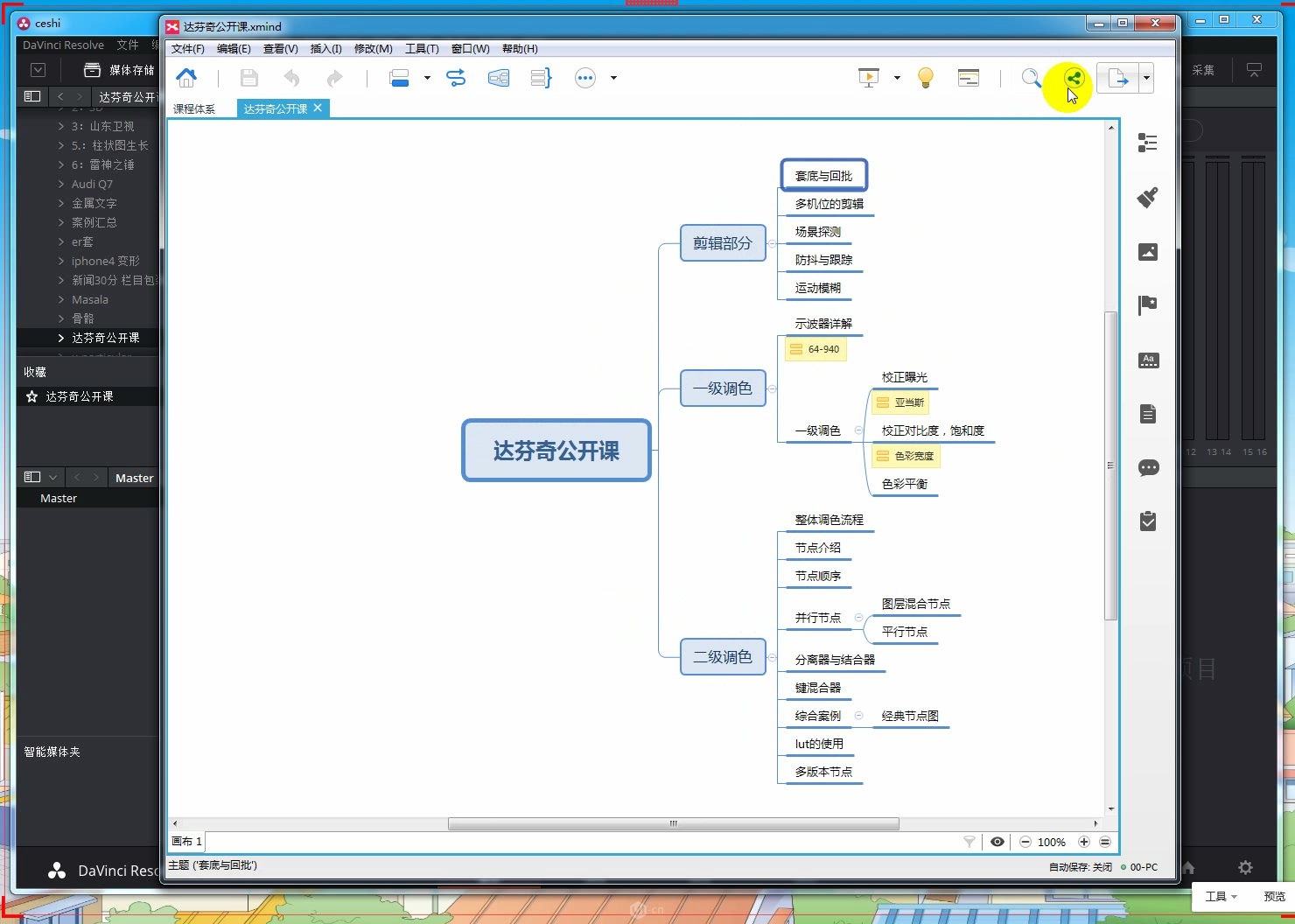Toggle the Master bin panel layout icon
The width and height of the screenshot is (1295, 924).
coord(32,477)
